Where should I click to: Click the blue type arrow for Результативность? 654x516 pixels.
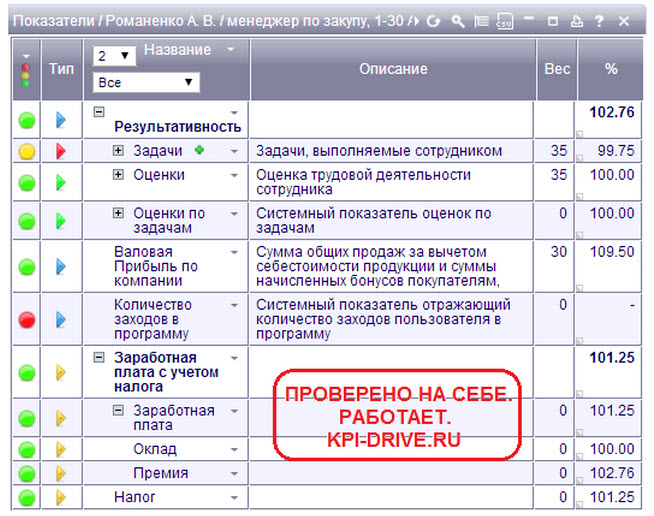[x=61, y=120]
